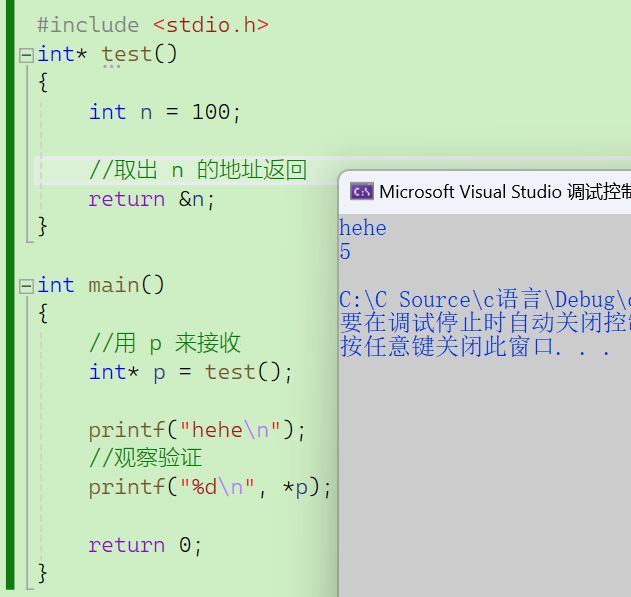Image resolution: width=631 pixels, height=597 pixels.
Task: Click the Microsoft Visual Studio console title
Action: point(505,191)
